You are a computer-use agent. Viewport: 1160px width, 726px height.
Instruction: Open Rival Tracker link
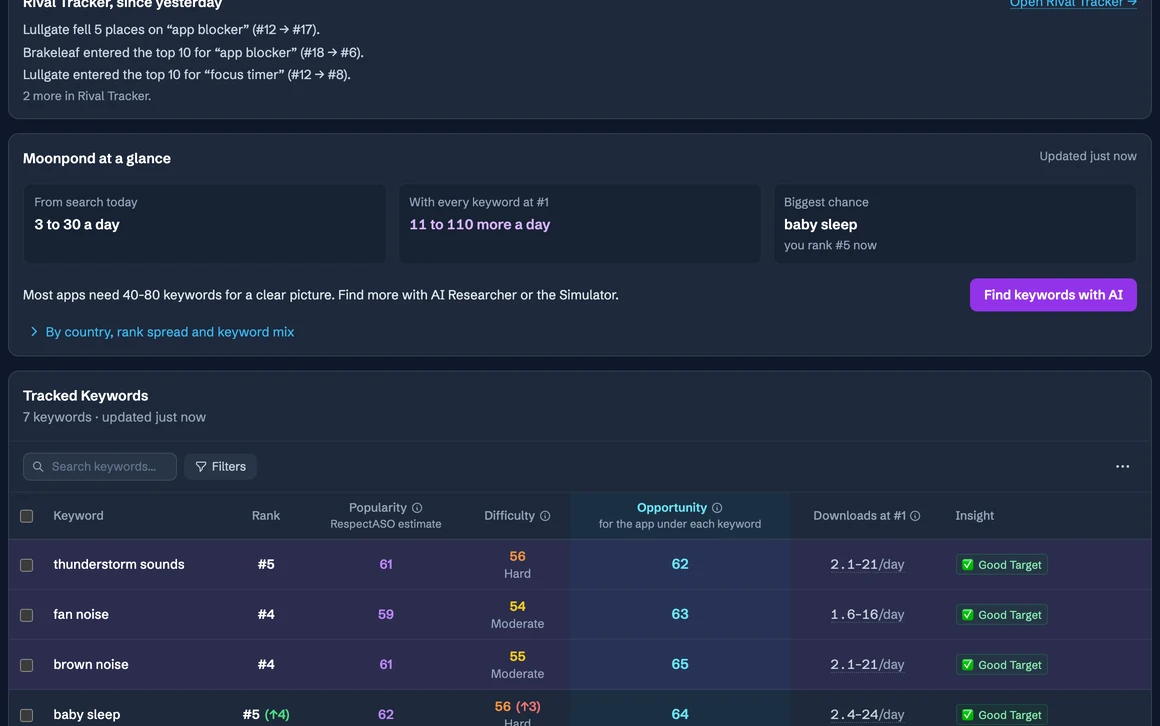tap(1073, 3)
